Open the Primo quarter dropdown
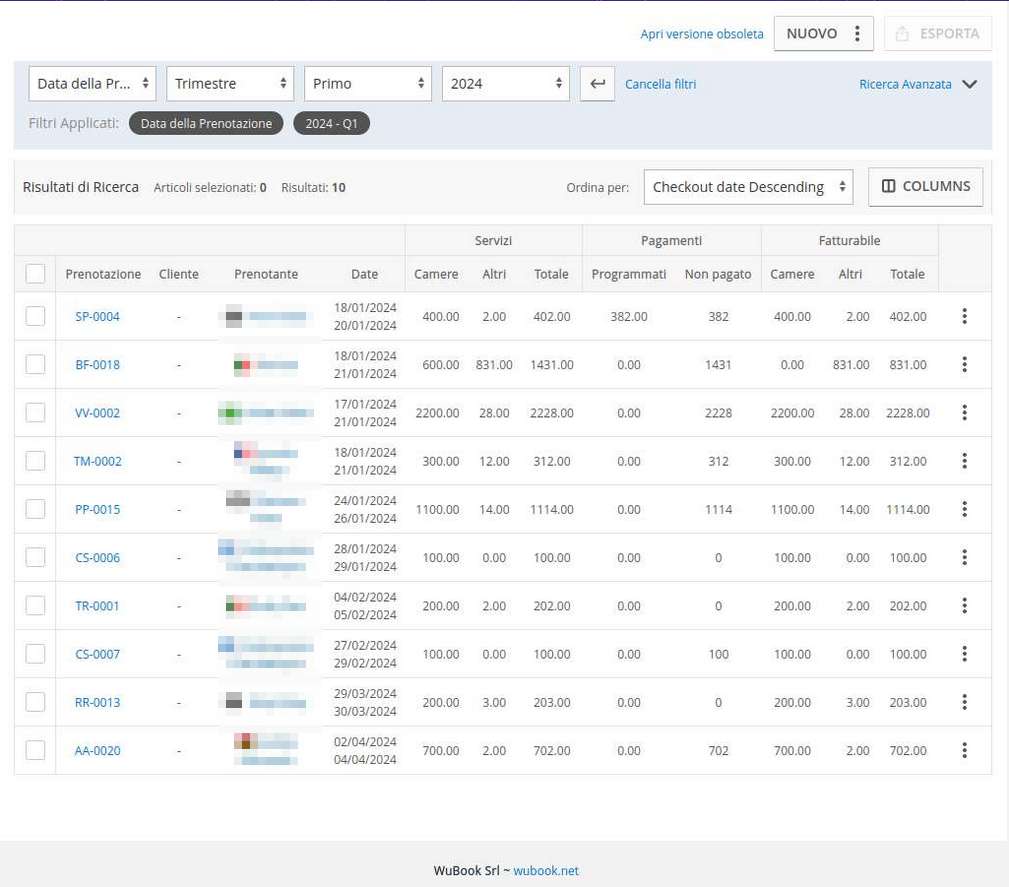The height and width of the screenshot is (887, 1009). [367, 84]
